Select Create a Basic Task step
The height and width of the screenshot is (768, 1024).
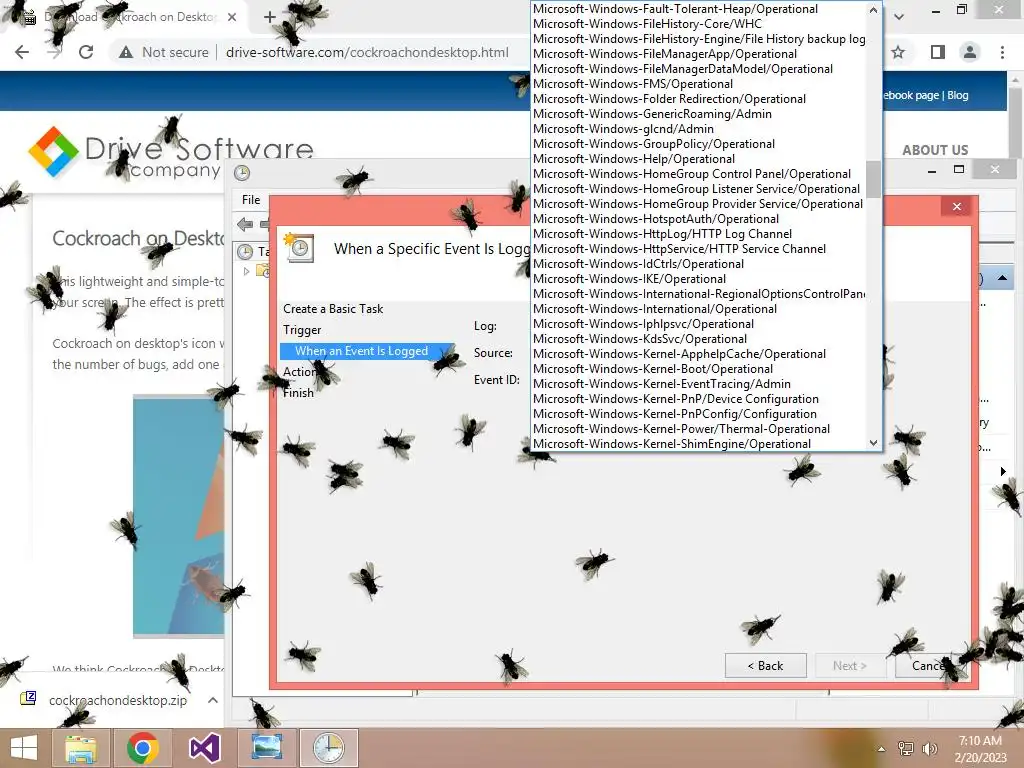333,309
